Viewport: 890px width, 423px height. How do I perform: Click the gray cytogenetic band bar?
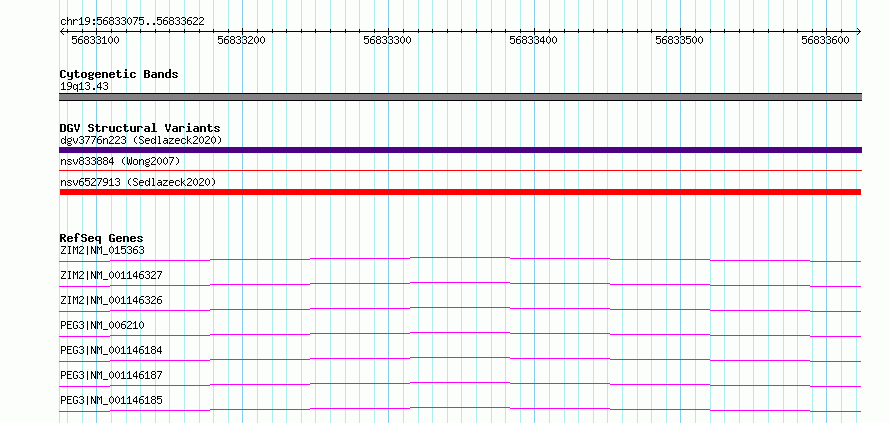coord(460,97)
